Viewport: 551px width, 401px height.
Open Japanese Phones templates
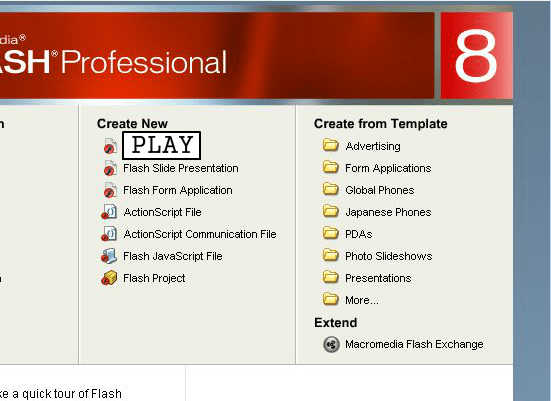[x=388, y=212]
